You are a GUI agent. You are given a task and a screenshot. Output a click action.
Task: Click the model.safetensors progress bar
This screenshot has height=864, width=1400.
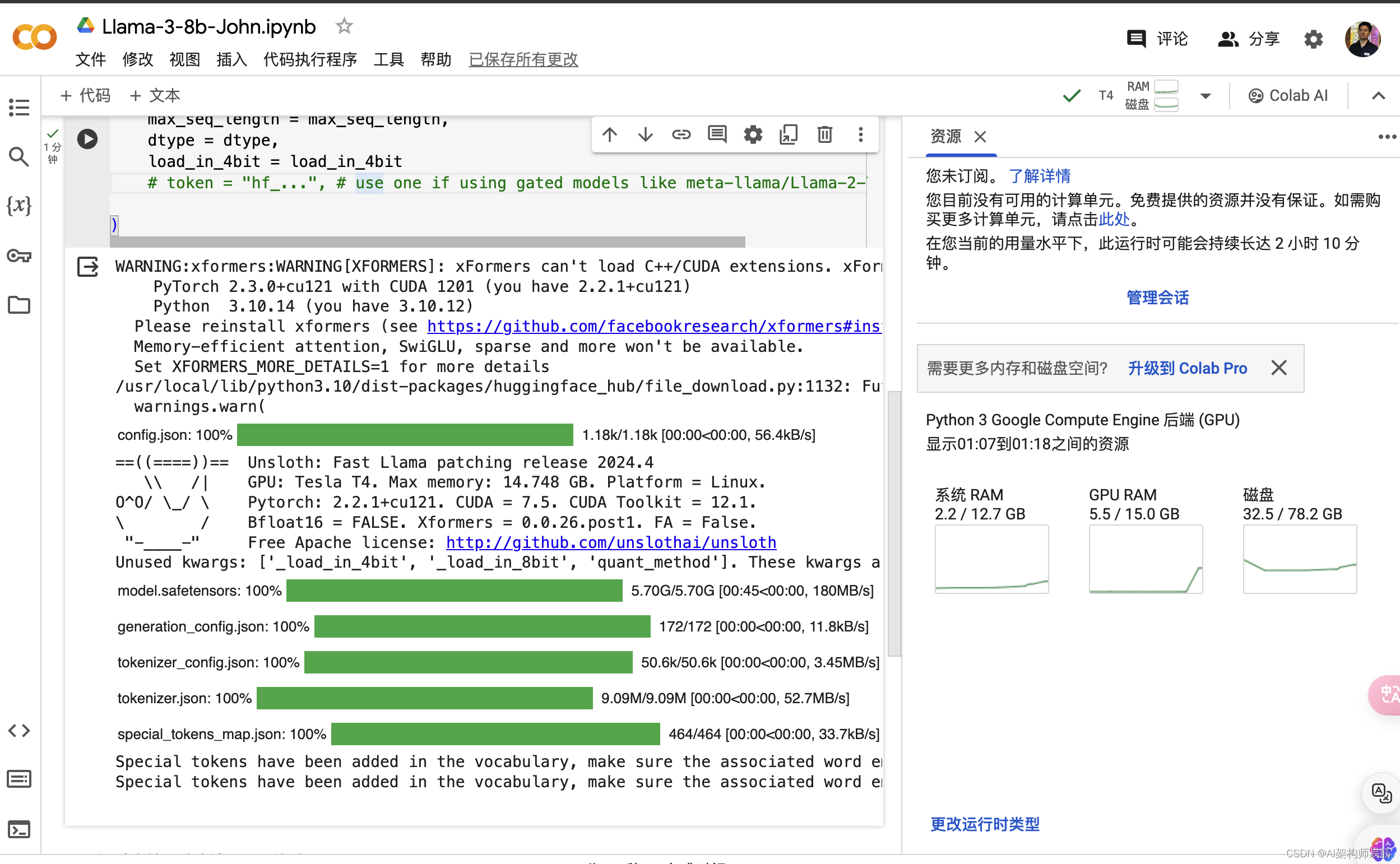(x=455, y=590)
